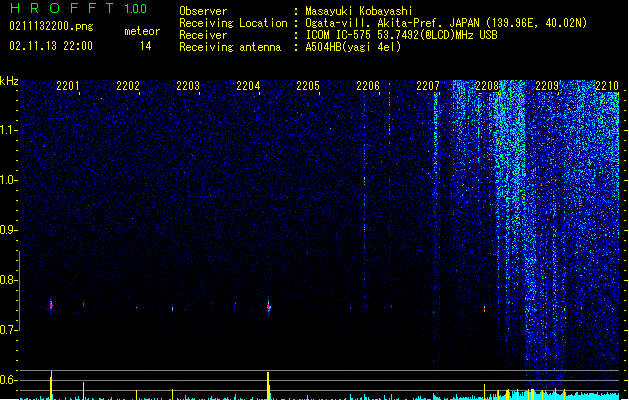Click the date stamp 02.11.13 22:00
Screen dimensions: 629x400
point(51,46)
